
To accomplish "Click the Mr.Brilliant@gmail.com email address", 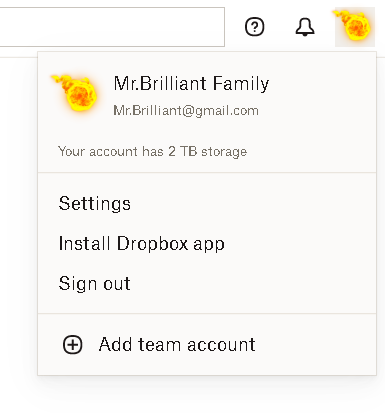I will pos(186,111).
